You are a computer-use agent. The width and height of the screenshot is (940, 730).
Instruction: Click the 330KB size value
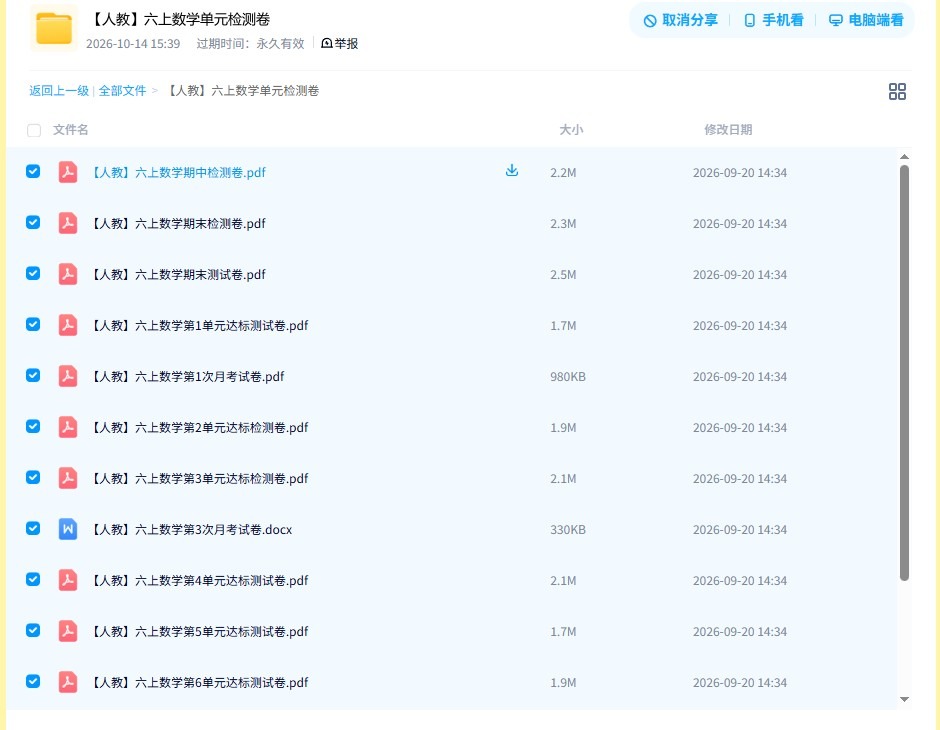[568, 529]
